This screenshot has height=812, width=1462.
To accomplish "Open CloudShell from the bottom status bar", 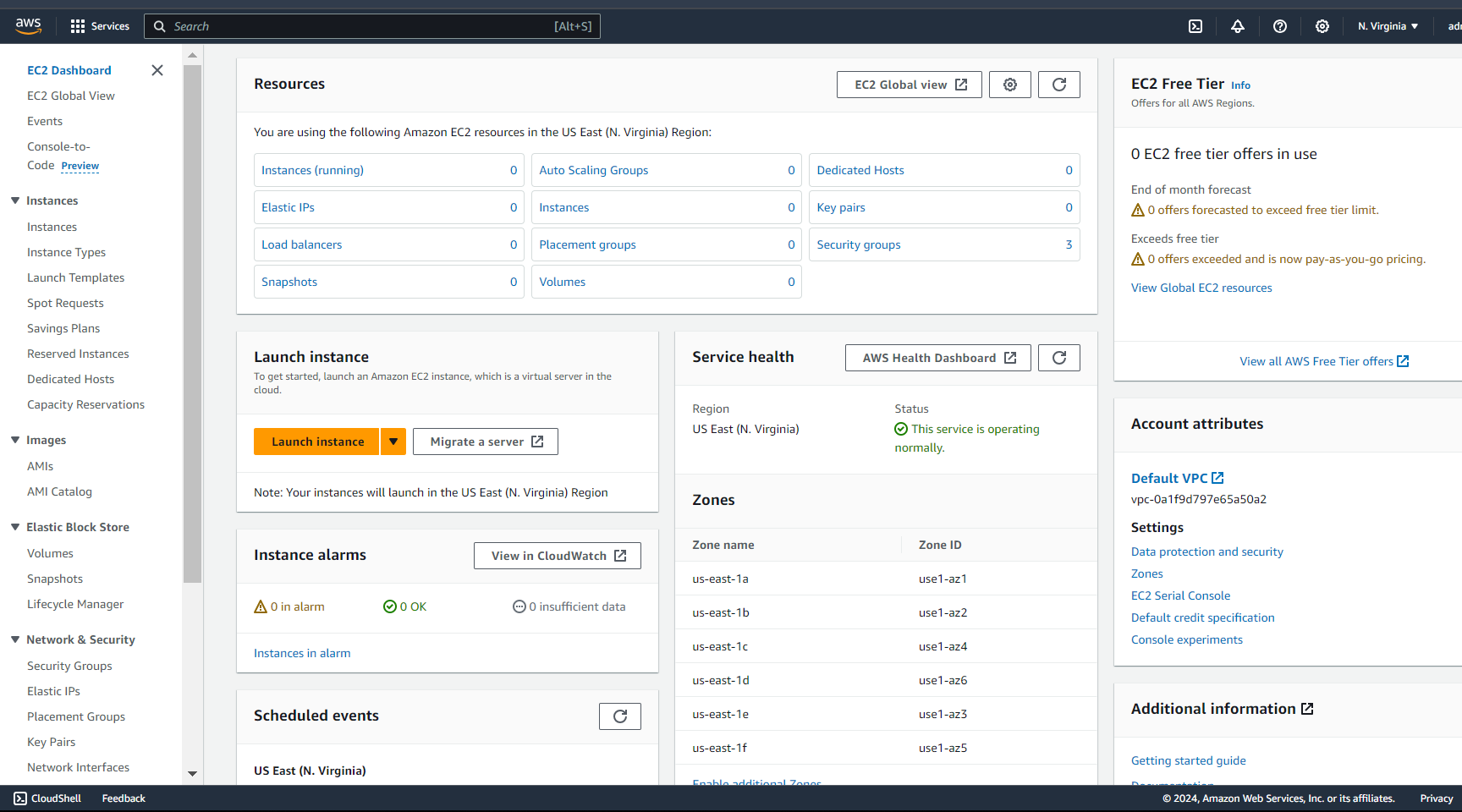I will click(47, 798).
